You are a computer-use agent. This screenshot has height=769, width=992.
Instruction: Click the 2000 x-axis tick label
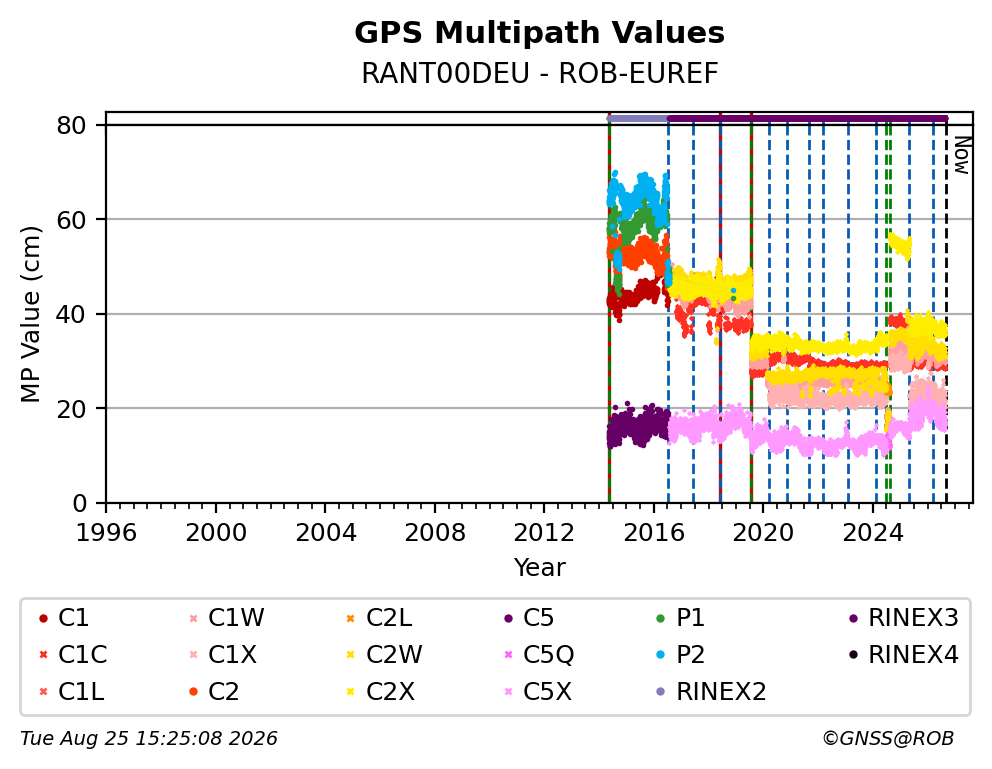216,533
